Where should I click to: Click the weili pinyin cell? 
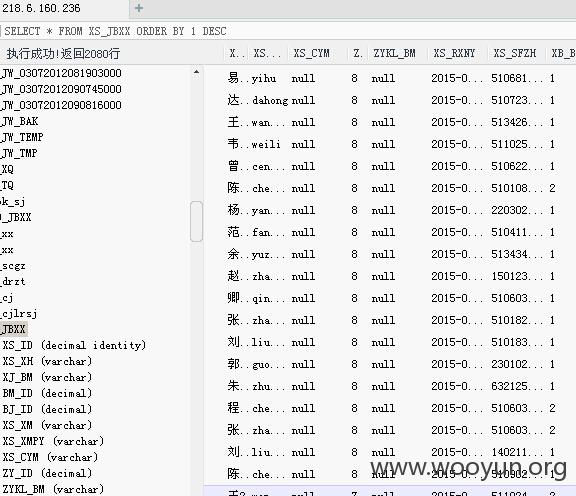tap(266, 144)
